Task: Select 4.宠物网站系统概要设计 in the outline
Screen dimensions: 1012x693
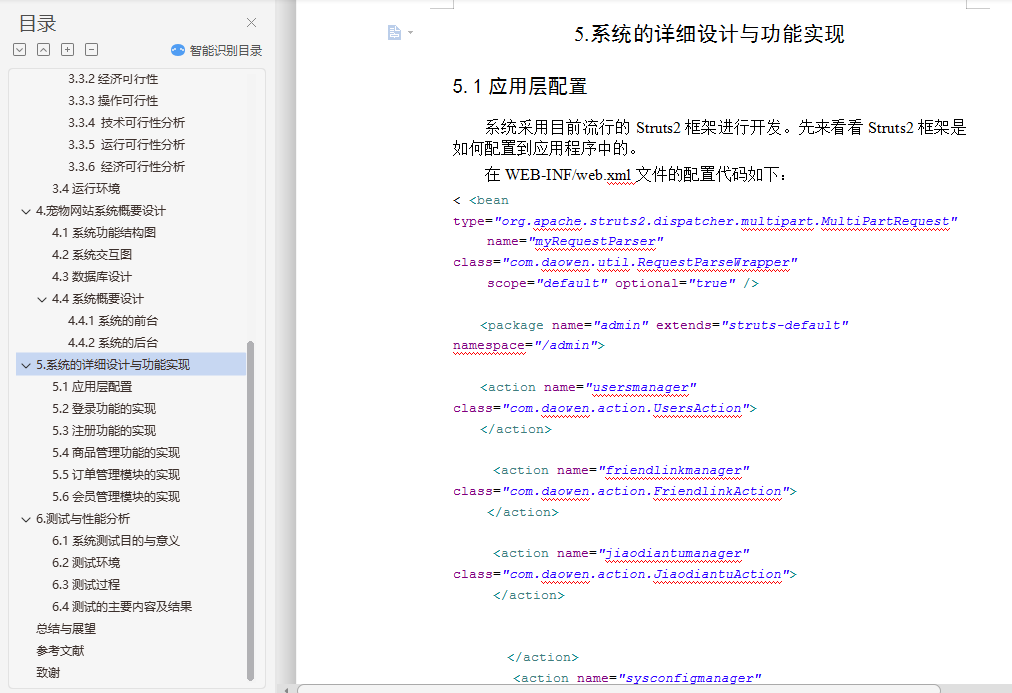Action: [101, 210]
